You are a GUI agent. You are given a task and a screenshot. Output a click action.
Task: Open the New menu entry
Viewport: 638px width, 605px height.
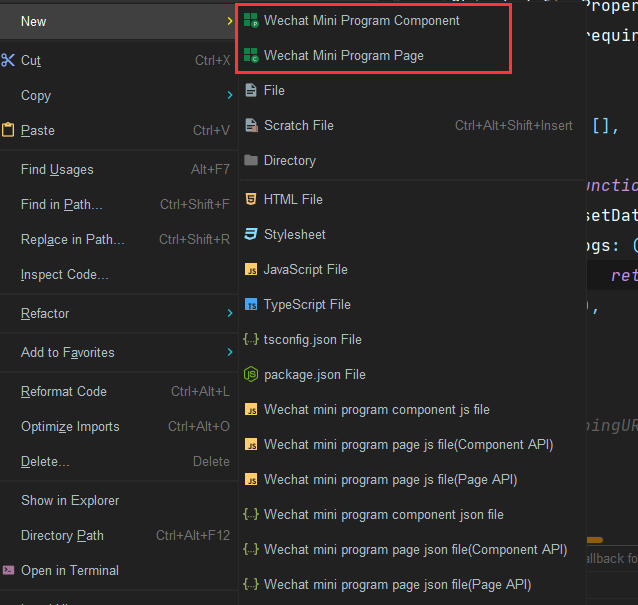tap(118, 21)
